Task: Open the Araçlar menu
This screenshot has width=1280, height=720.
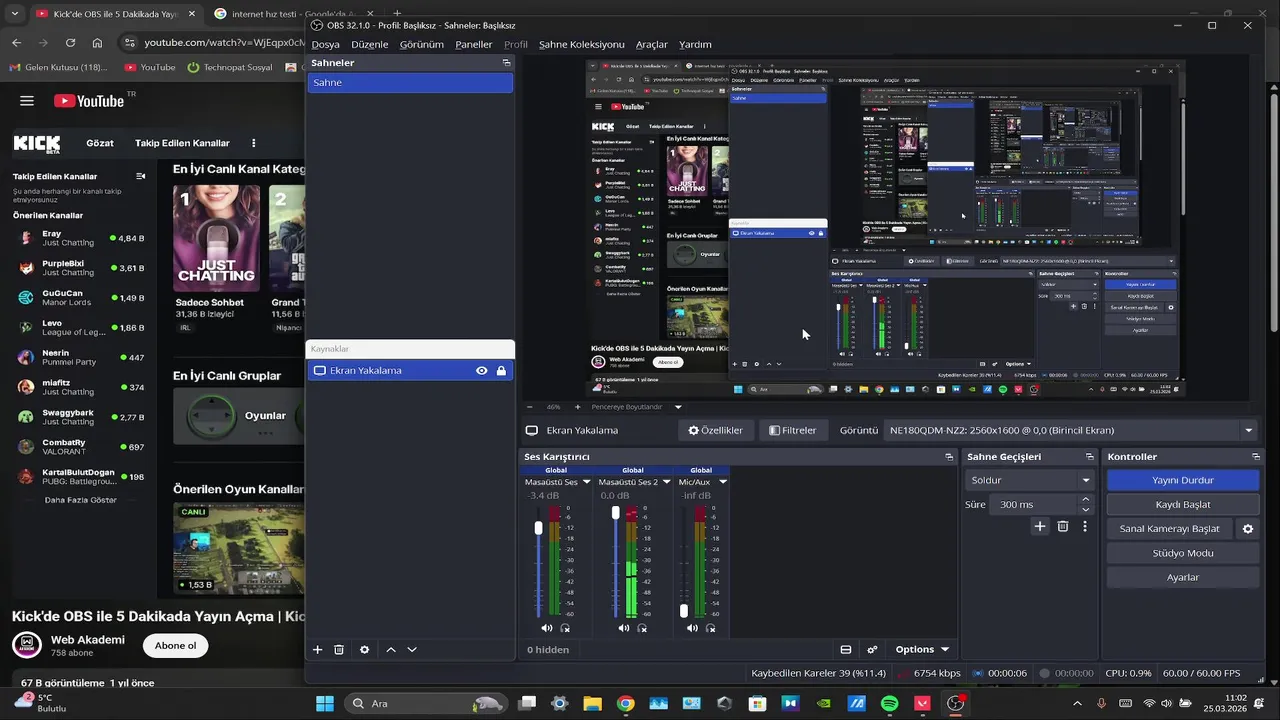Action: point(652,44)
